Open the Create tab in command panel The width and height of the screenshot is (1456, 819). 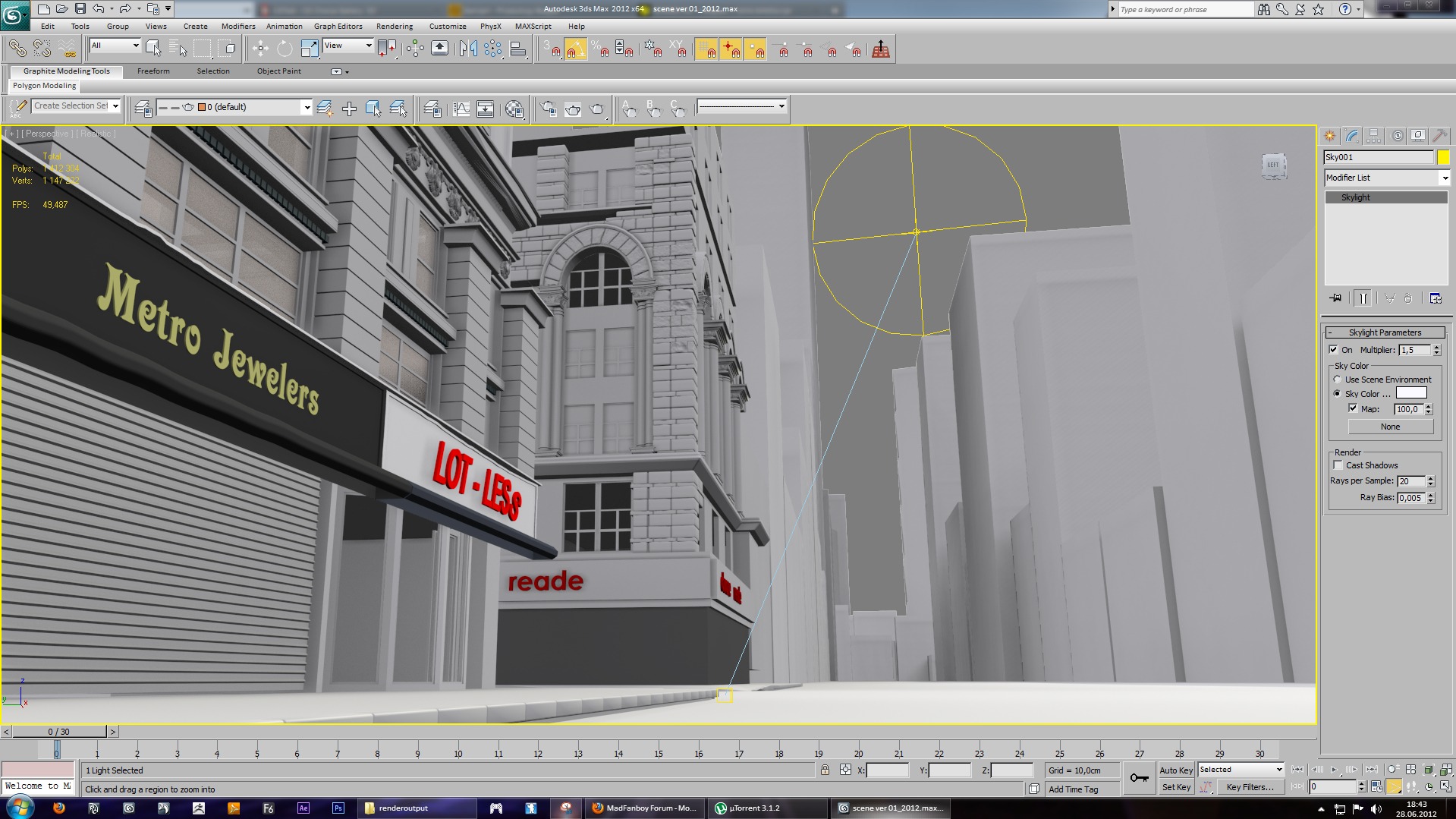[1330, 136]
